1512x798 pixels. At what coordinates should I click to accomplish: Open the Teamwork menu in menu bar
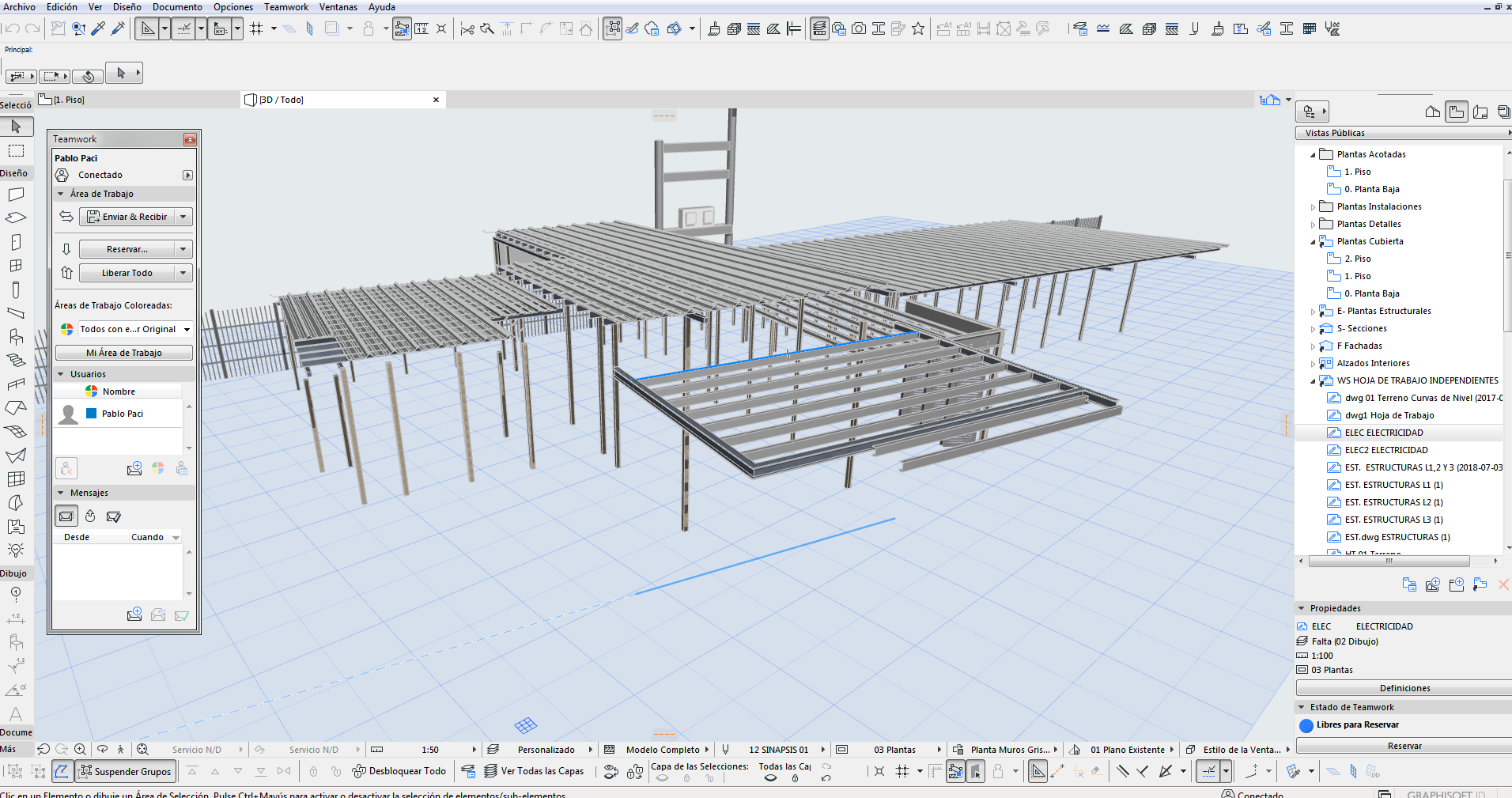285,7
